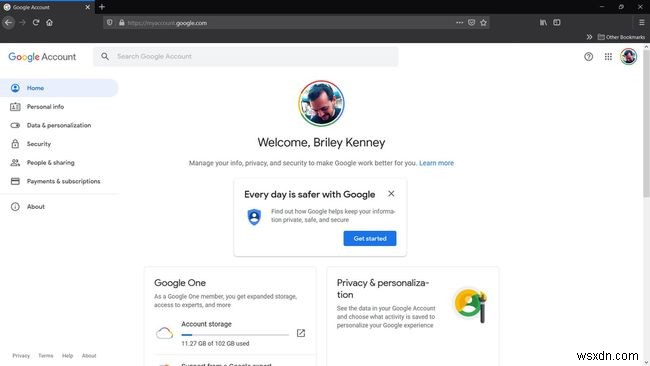Screen dimensions: 650x366
Task: Select Home in the sidebar
Action: coord(59,88)
